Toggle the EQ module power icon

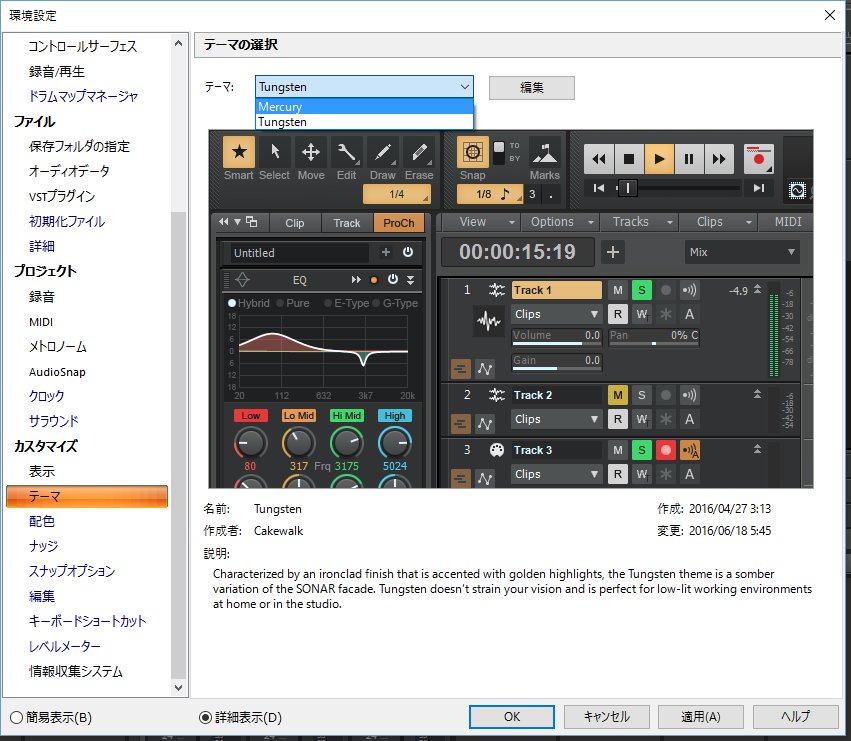point(392,280)
